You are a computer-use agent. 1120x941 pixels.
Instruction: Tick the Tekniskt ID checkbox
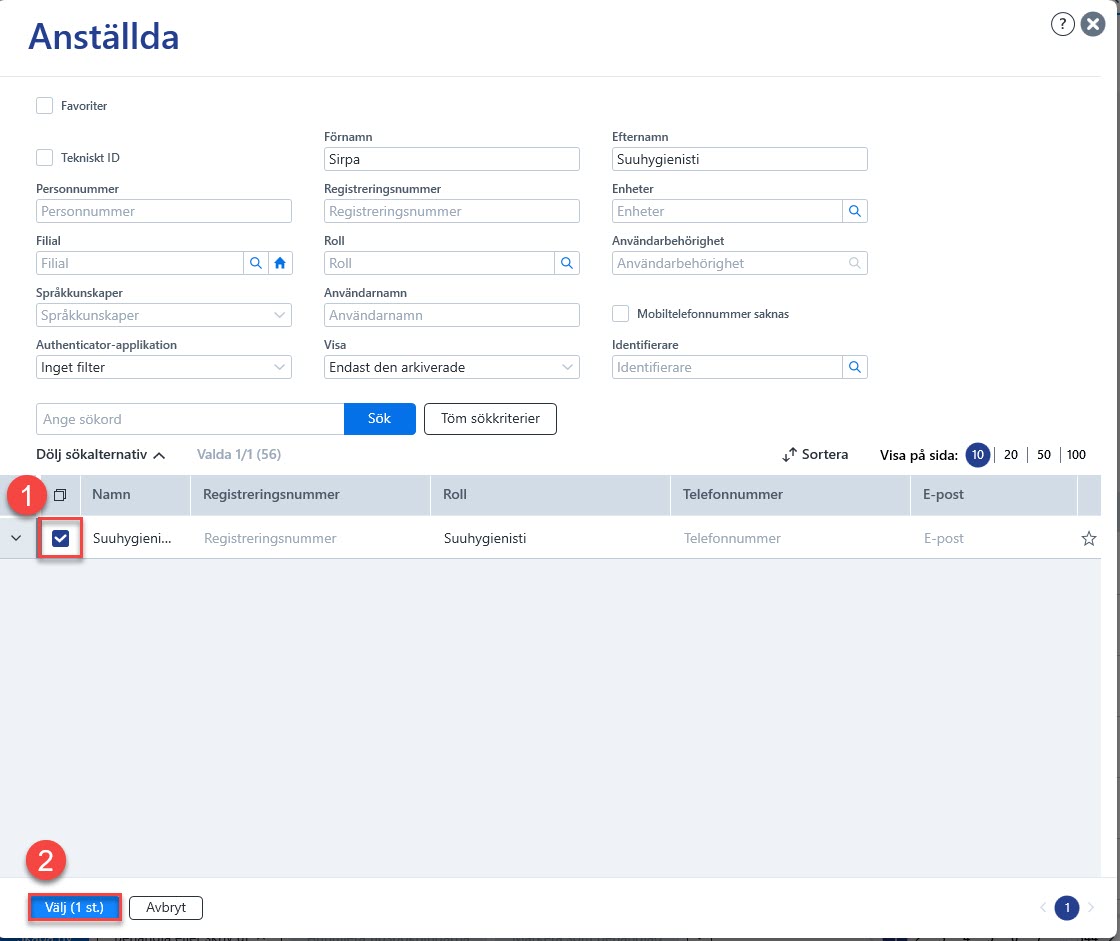click(44, 158)
